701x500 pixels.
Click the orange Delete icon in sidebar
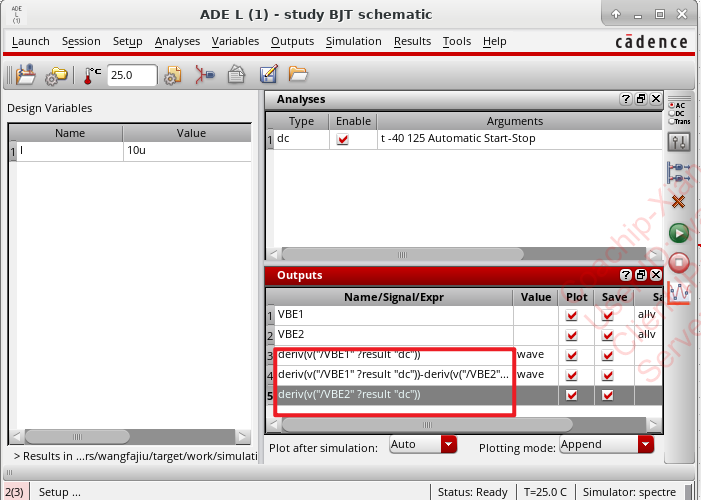(679, 202)
